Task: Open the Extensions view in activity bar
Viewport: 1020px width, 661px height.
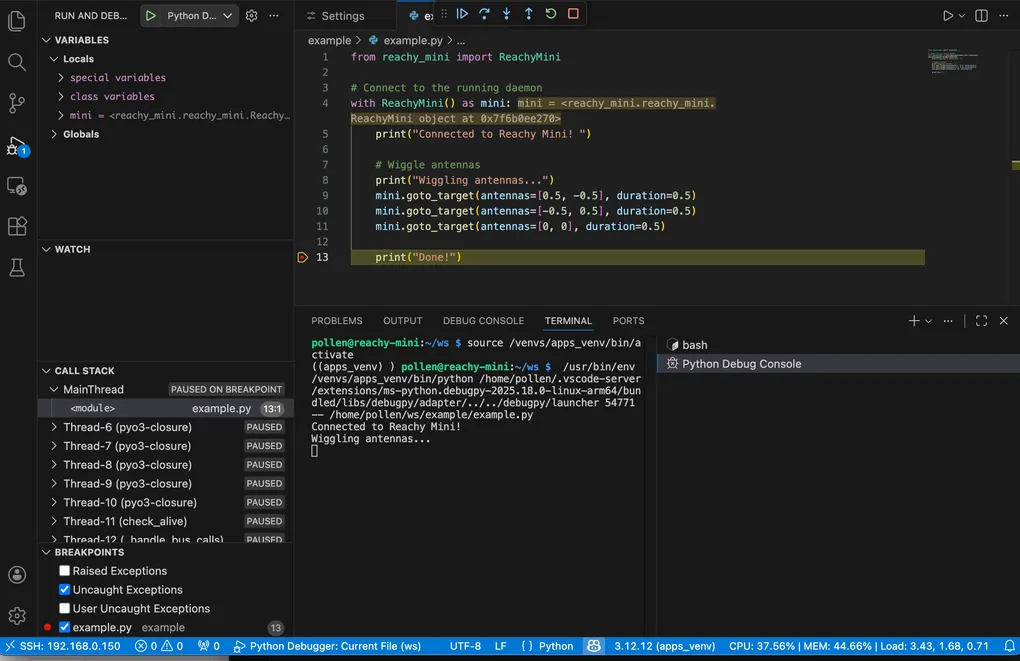Action: [17, 227]
